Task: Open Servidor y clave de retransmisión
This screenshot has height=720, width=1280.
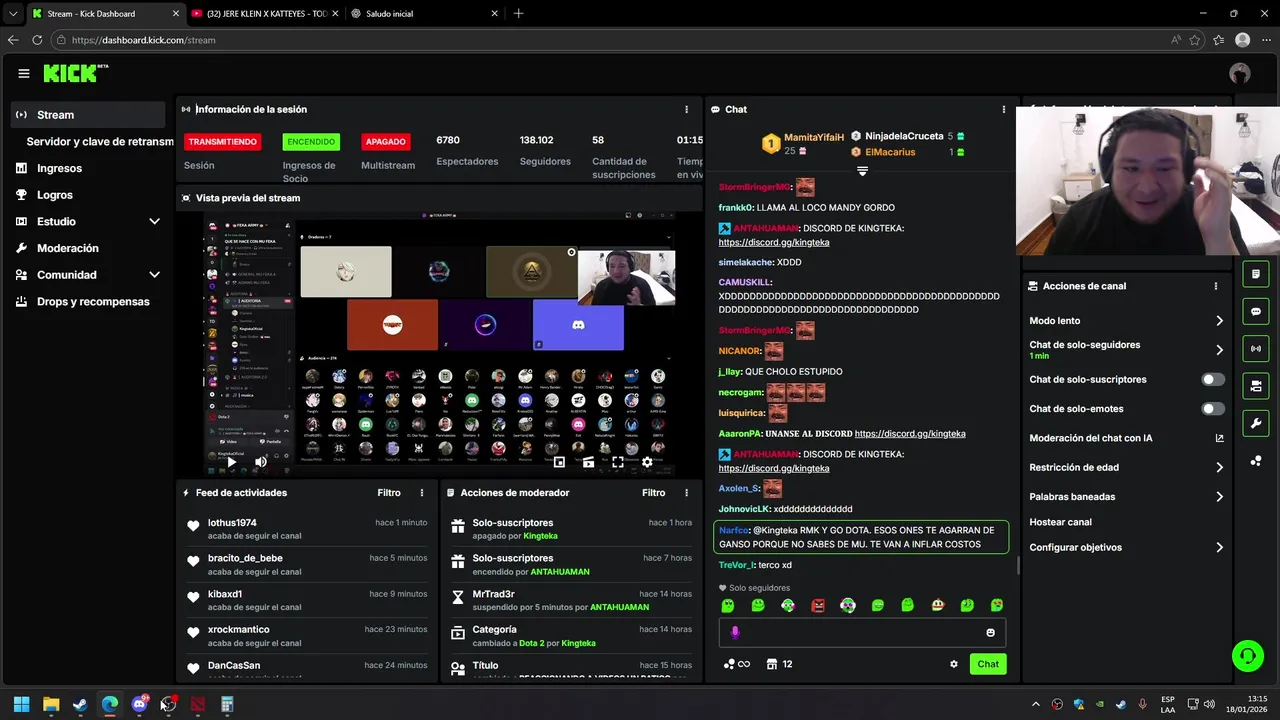Action: tap(98, 142)
